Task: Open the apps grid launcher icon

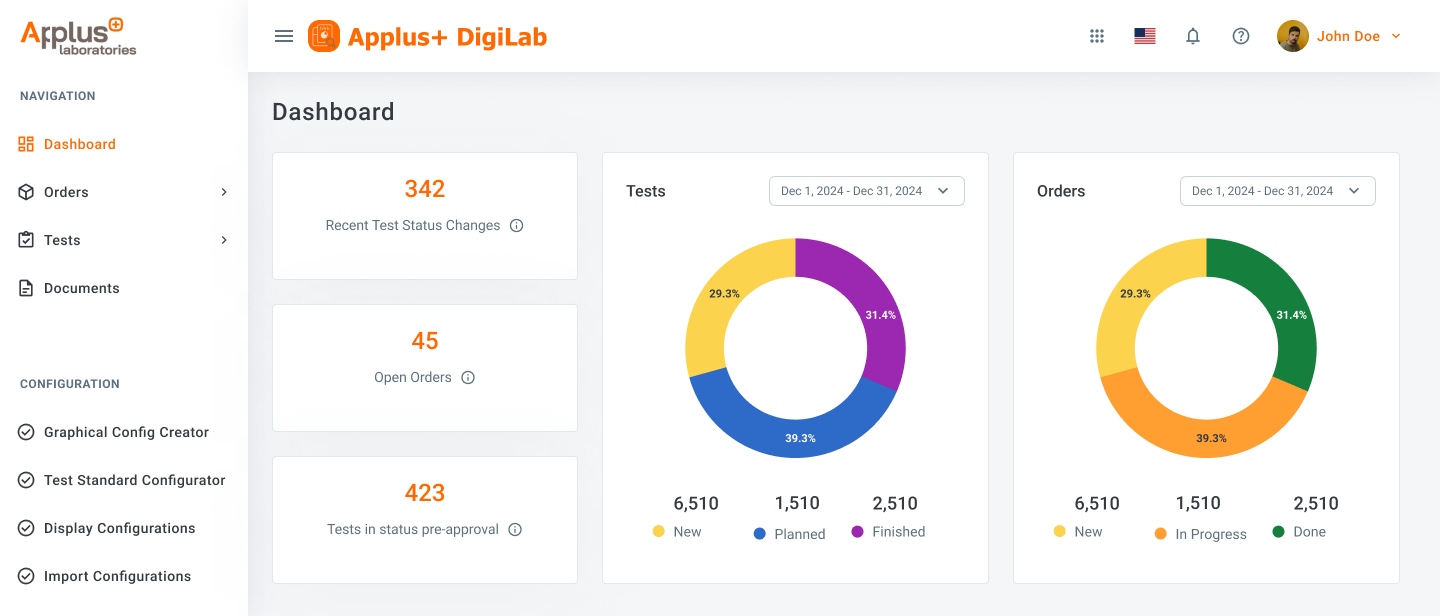Action: [1097, 36]
